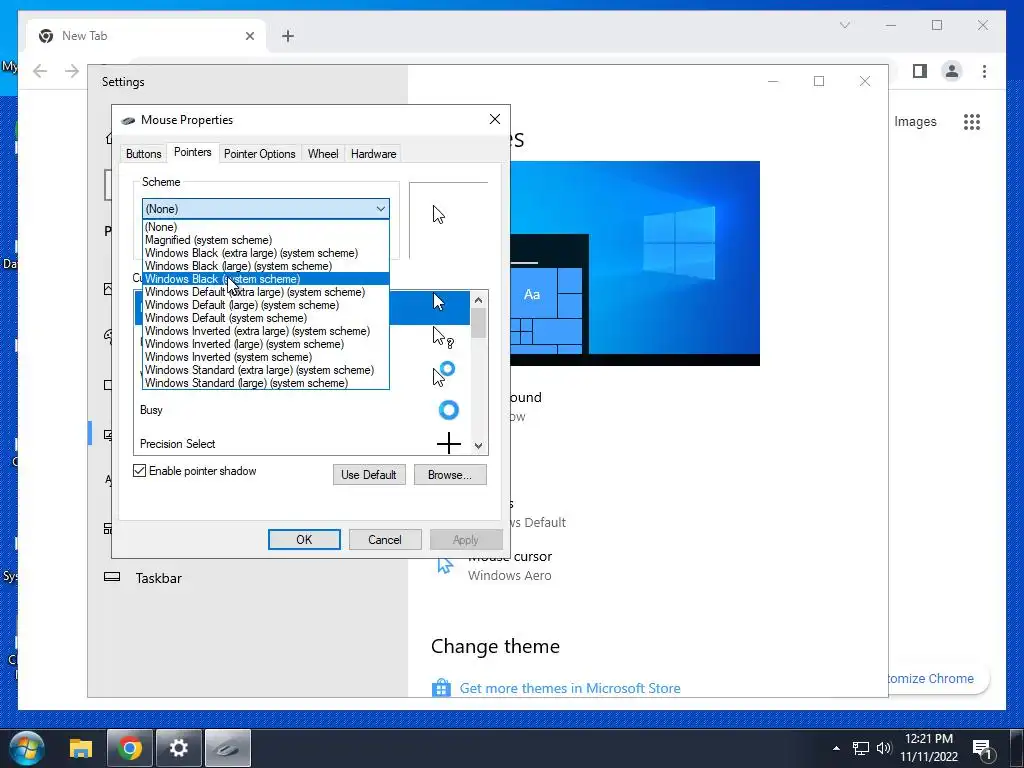Screen dimensions: 1024x768
Task: Switch to Chrome on taskbar
Action: [x=129, y=748]
